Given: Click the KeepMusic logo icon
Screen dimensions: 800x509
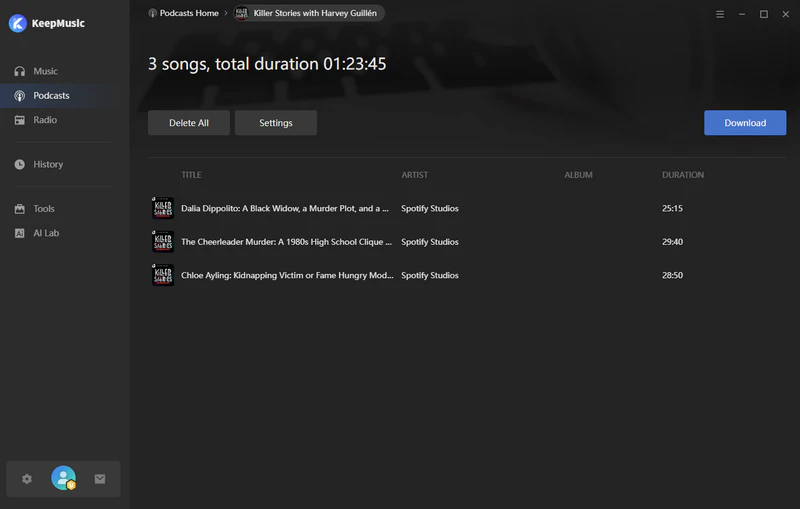Looking at the screenshot, I should coord(17,23).
